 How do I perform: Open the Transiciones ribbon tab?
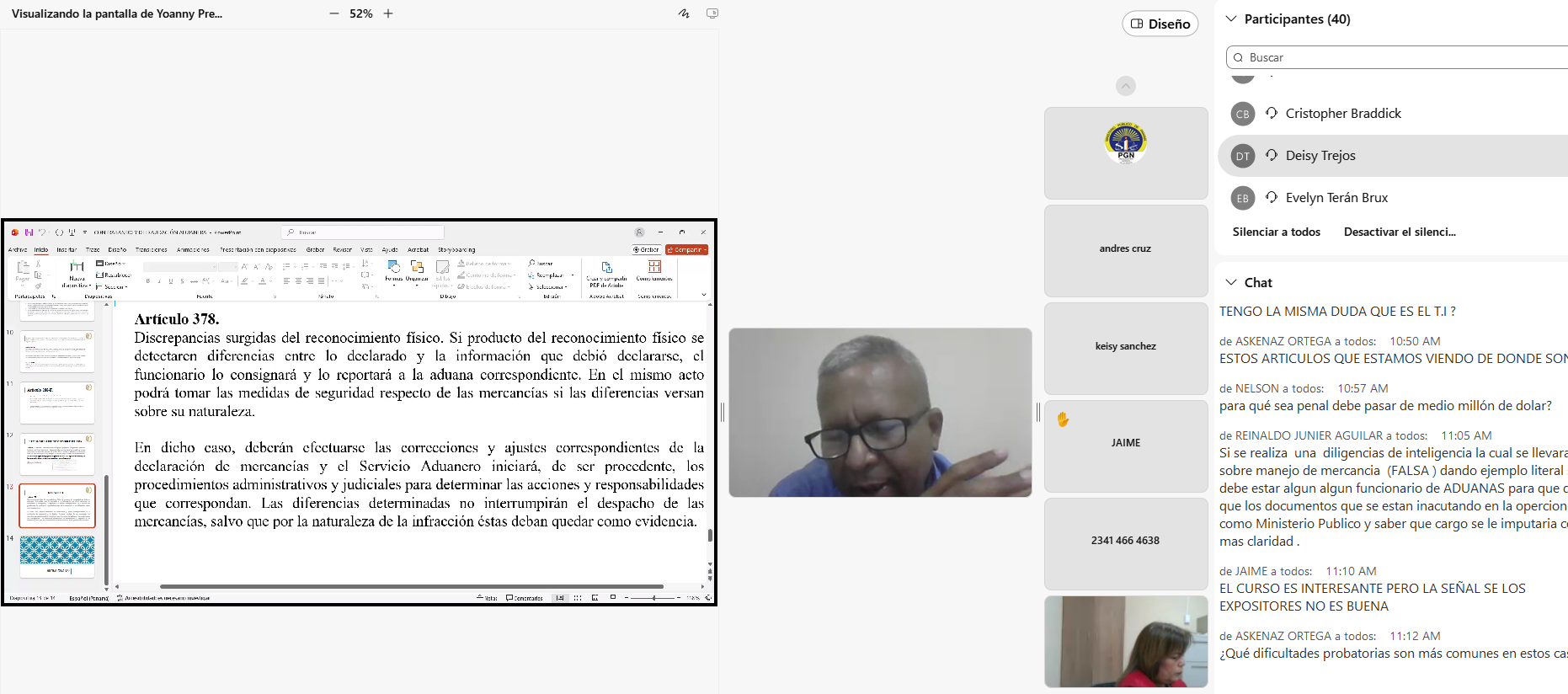[152, 250]
